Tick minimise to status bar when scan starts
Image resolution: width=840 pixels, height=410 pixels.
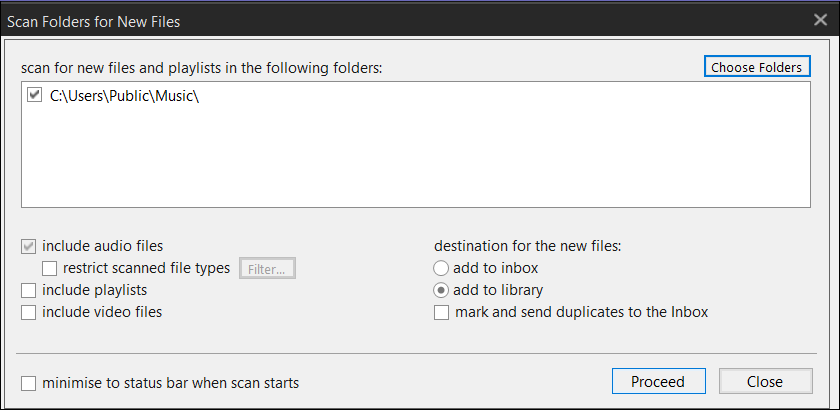(29, 382)
